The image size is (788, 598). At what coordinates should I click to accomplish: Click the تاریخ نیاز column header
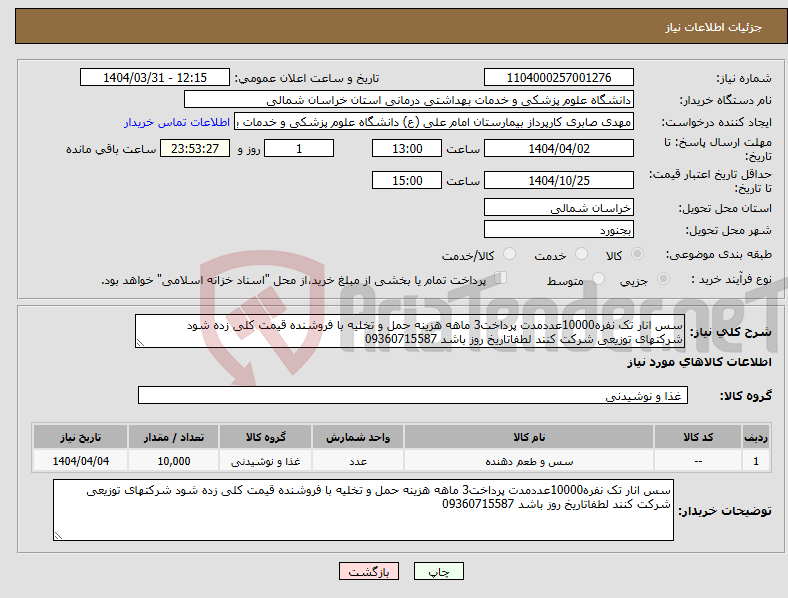(x=80, y=437)
